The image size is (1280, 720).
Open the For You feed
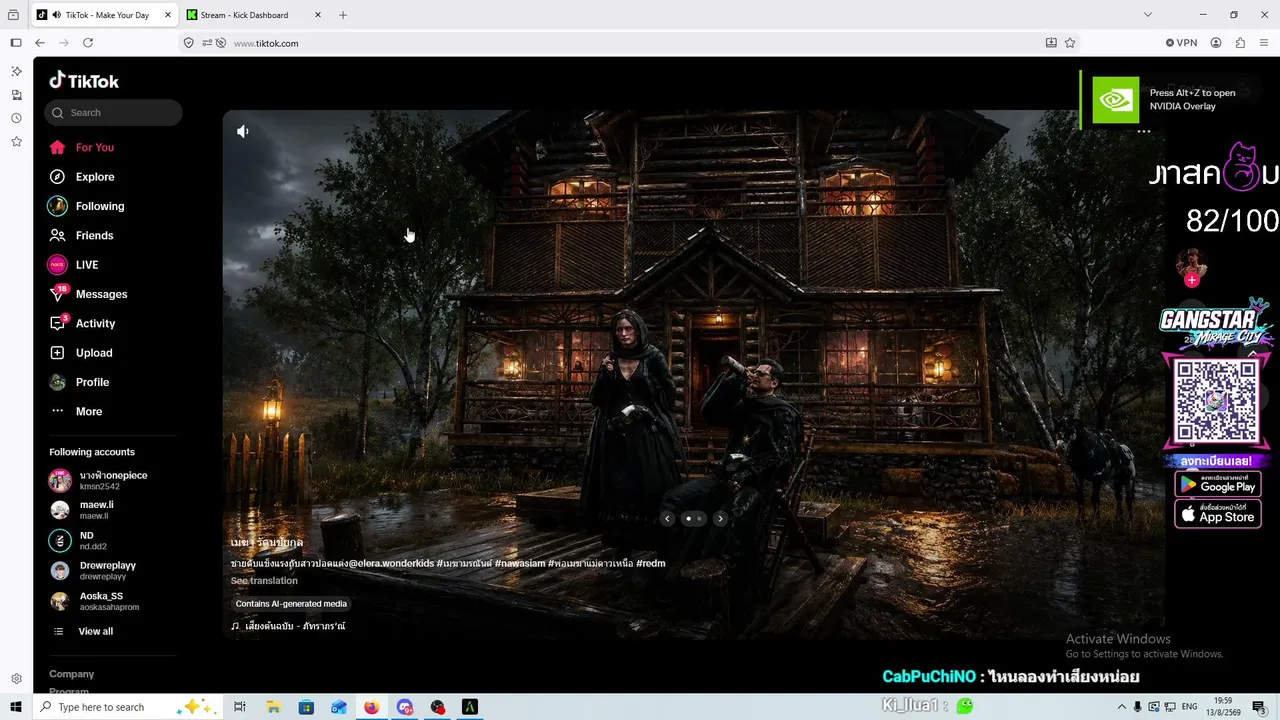pos(81,147)
